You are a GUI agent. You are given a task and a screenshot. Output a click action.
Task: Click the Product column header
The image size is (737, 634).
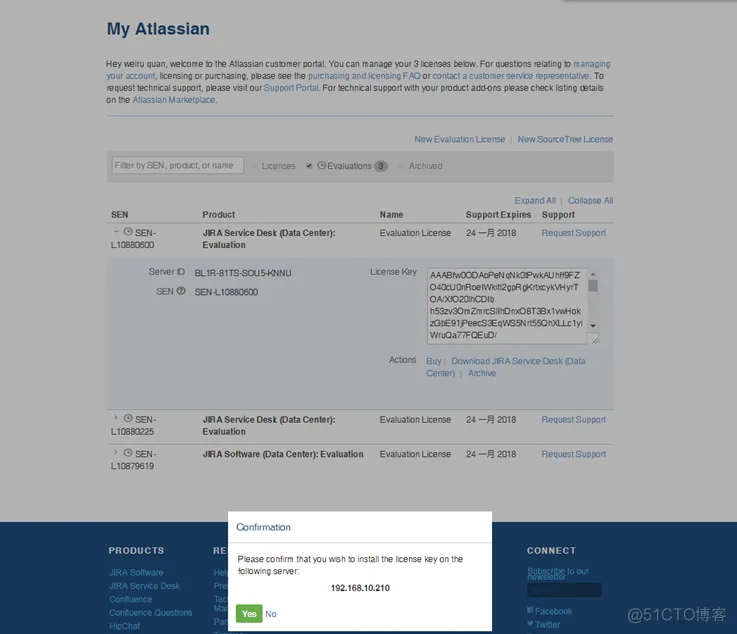[x=219, y=215]
